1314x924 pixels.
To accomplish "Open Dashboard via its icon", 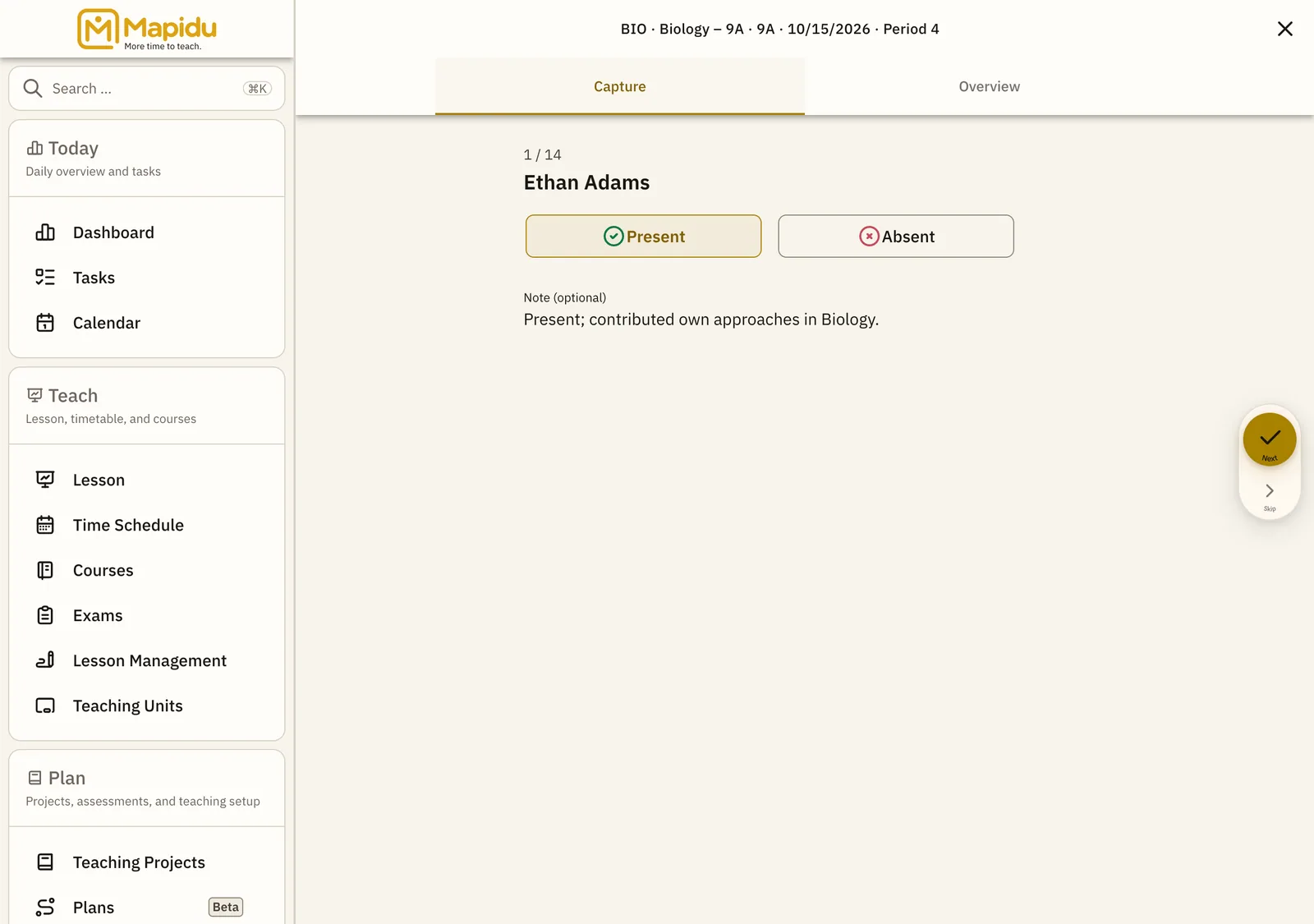I will [45, 232].
